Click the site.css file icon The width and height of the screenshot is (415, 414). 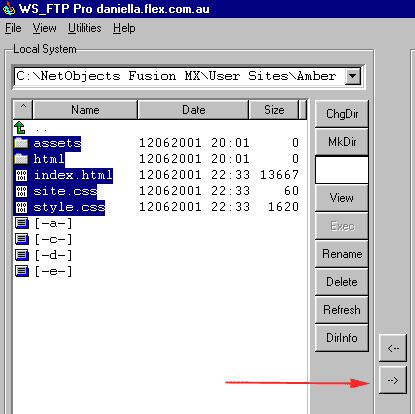pos(21,191)
